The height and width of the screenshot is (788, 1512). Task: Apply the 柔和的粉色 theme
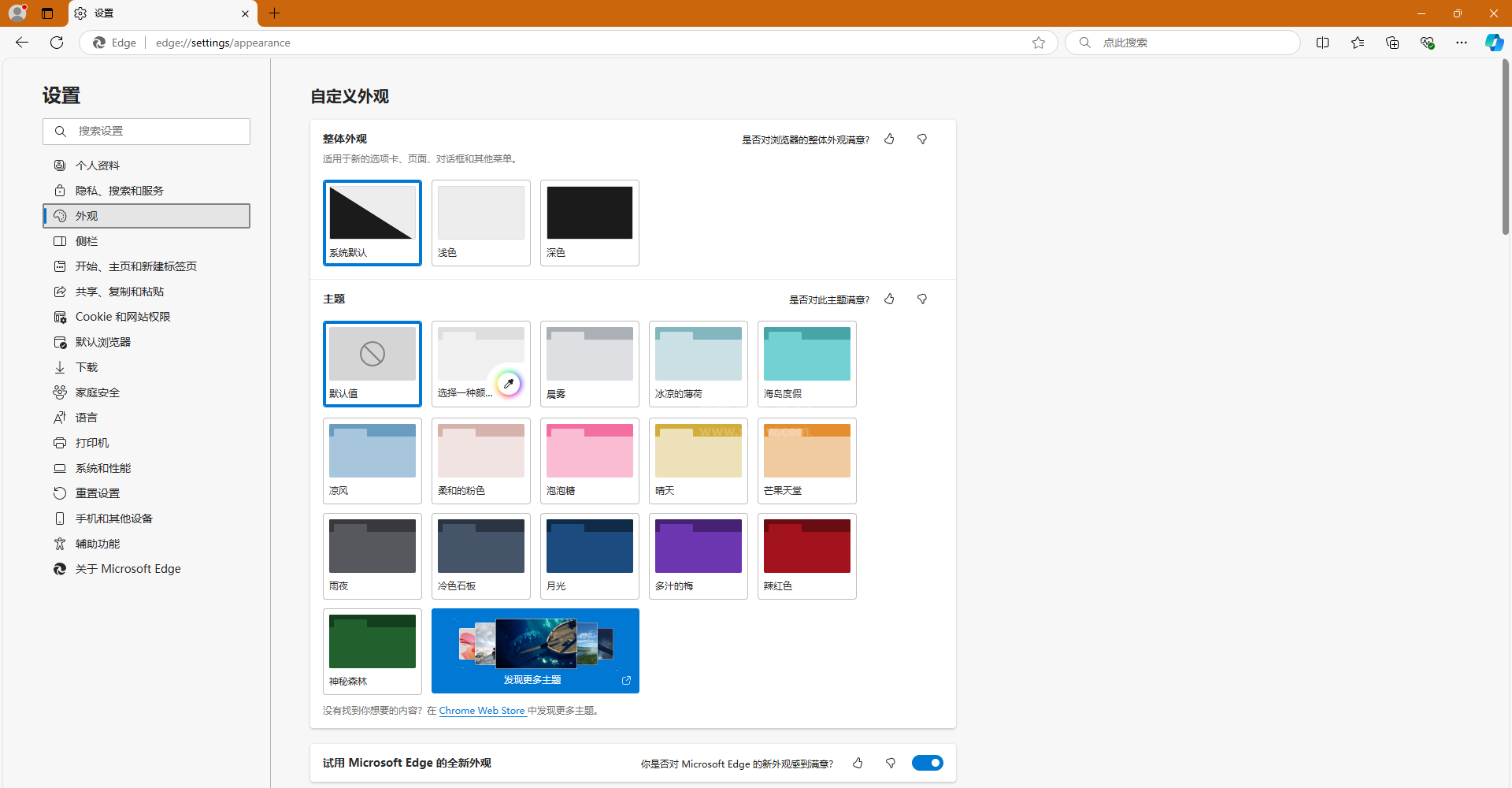tap(481, 461)
